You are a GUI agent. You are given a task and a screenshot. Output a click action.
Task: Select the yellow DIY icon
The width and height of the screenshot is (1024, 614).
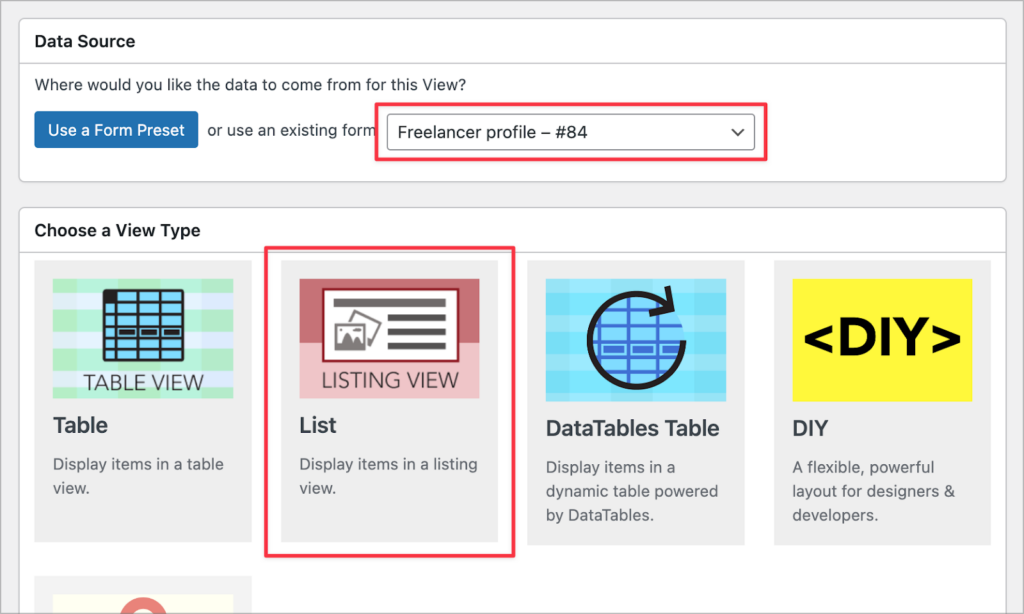pos(882,340)
